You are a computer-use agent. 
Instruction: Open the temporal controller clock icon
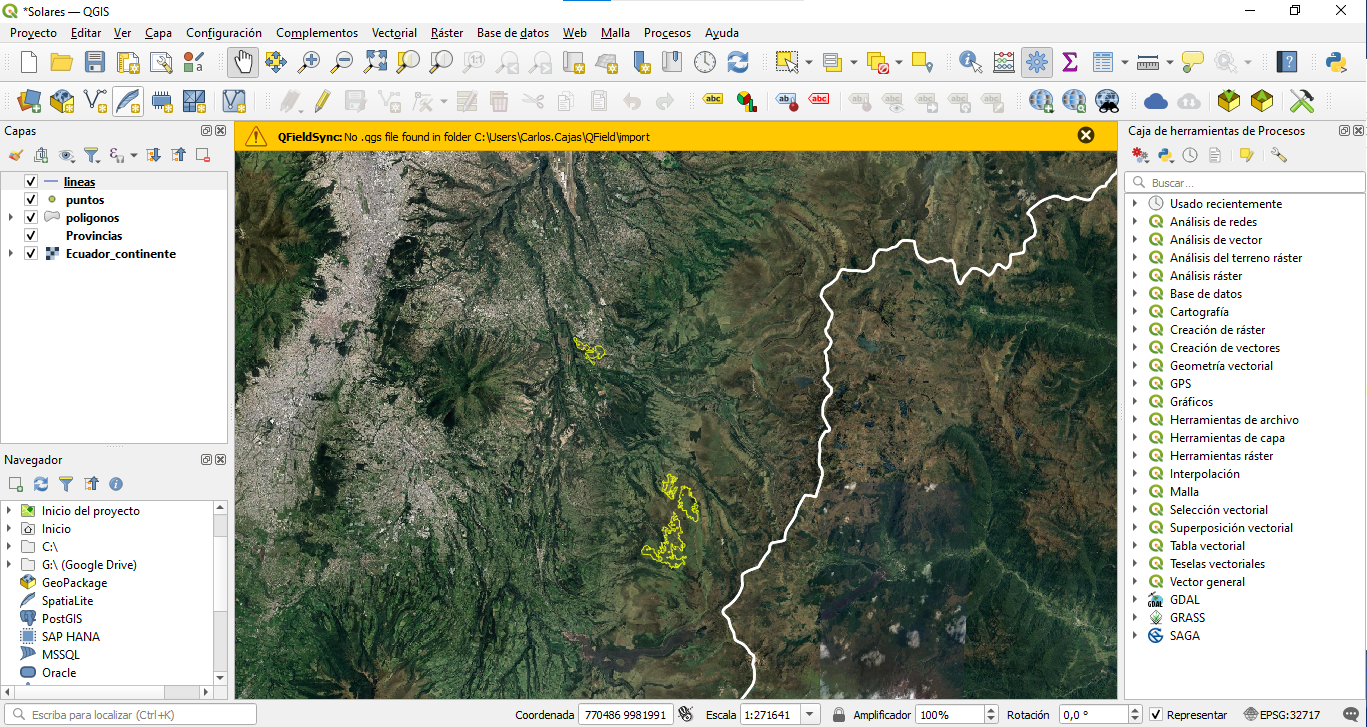pos(705,62)
